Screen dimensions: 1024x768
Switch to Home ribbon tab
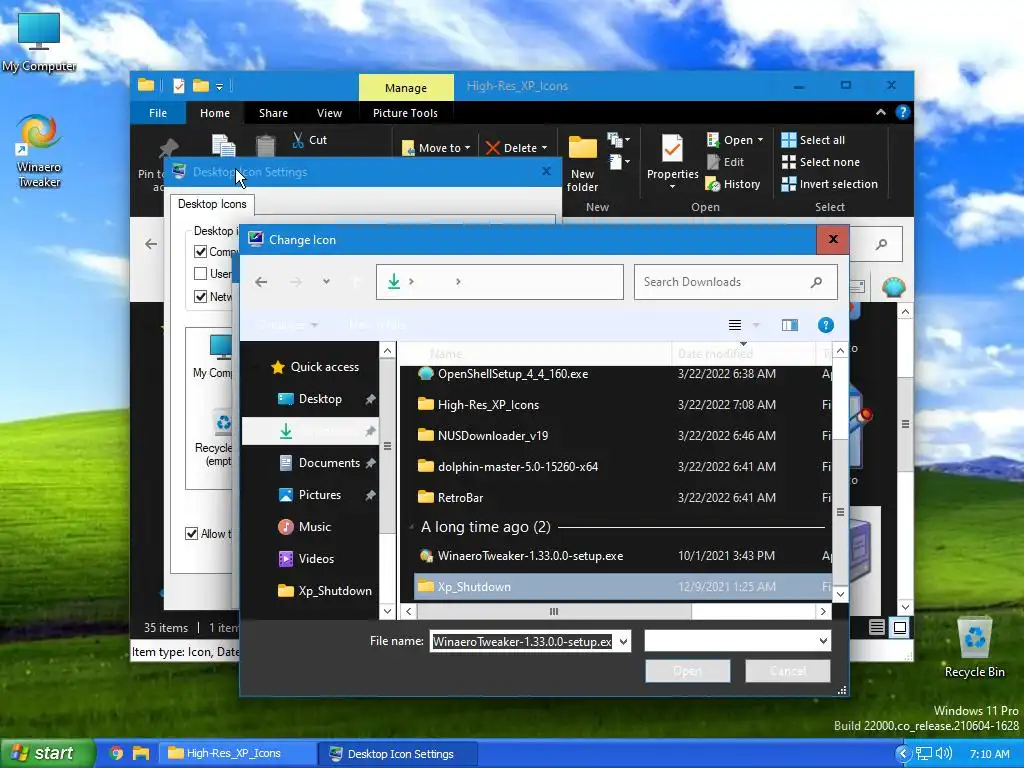click(215, 113)
